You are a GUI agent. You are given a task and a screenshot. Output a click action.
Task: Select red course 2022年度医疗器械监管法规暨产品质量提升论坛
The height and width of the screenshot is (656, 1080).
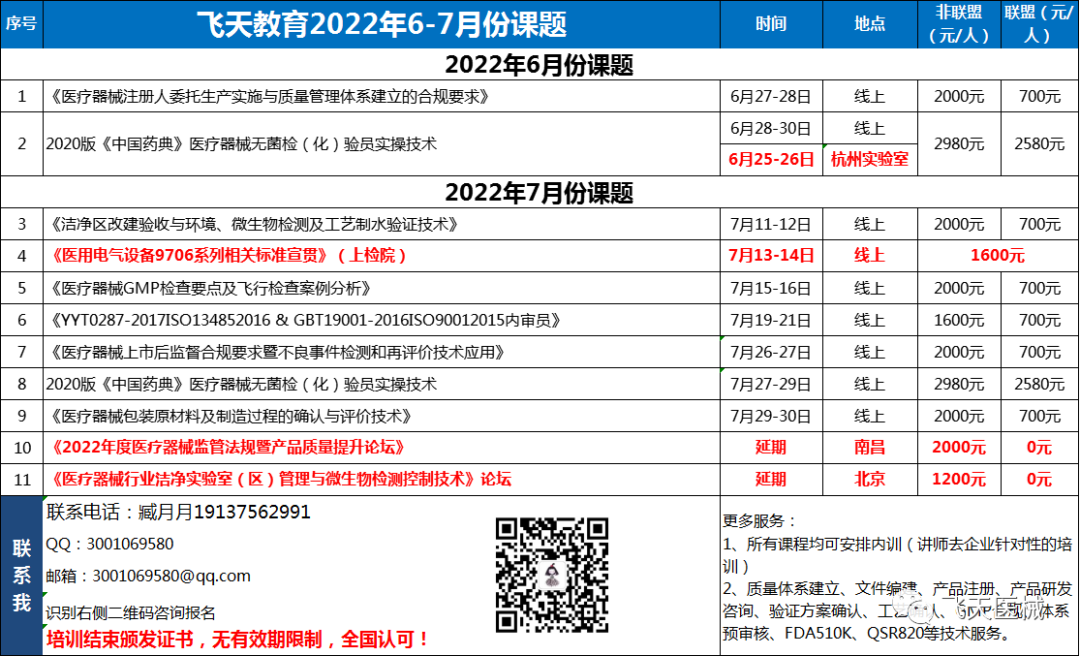coord(382,447)
